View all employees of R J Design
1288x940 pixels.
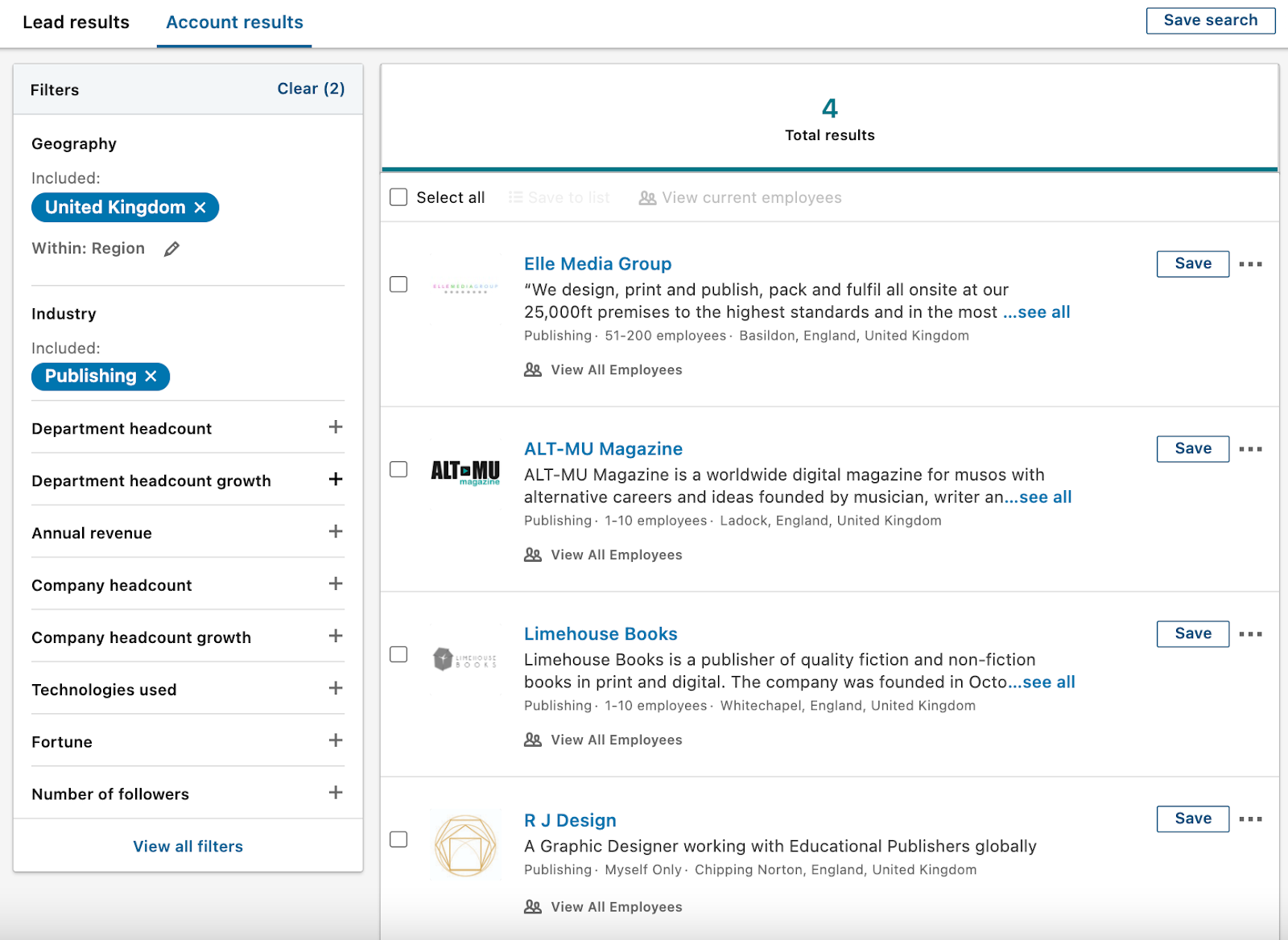603,907
